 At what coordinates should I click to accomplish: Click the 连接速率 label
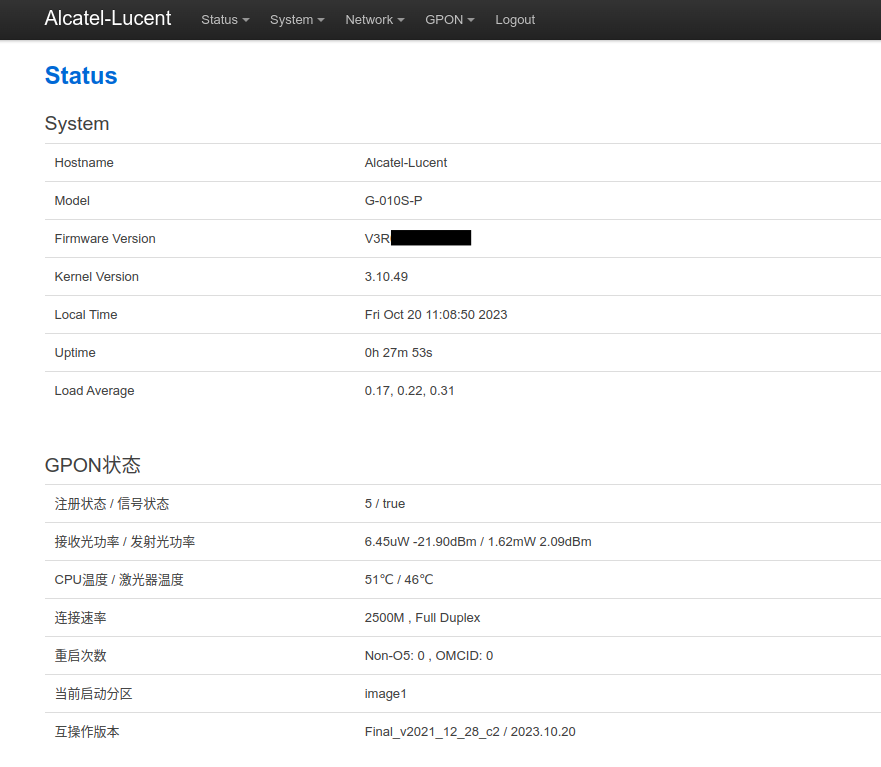(x=80, y=618)
